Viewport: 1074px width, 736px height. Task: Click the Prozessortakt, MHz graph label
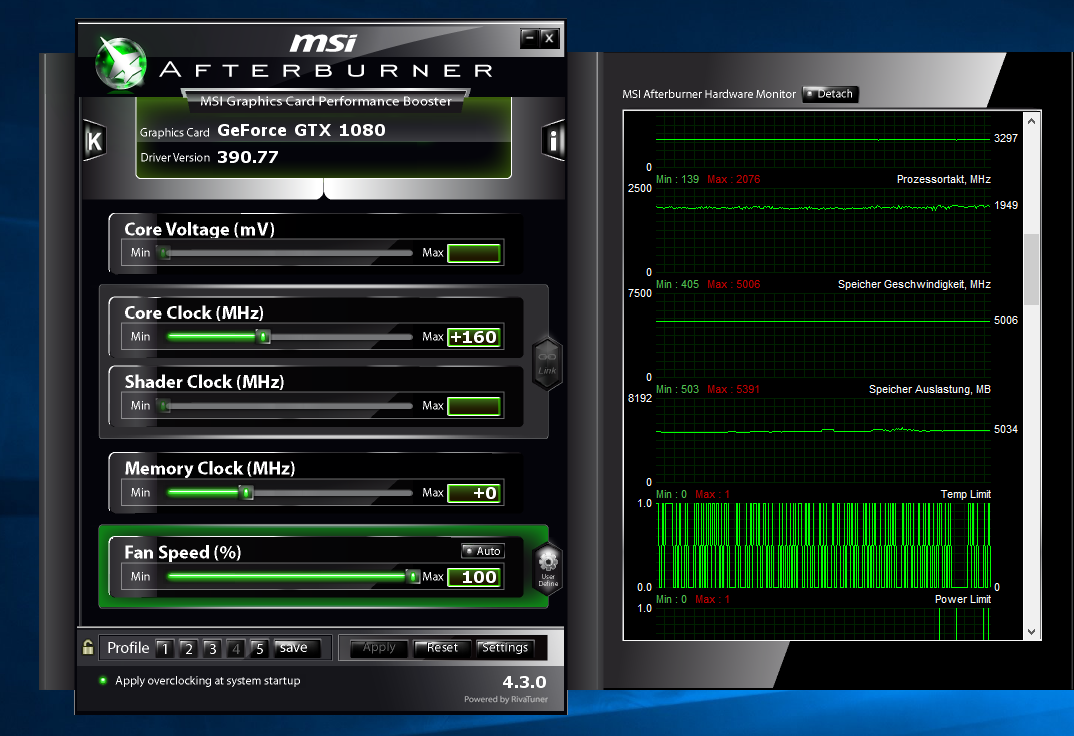coord(943,179)
